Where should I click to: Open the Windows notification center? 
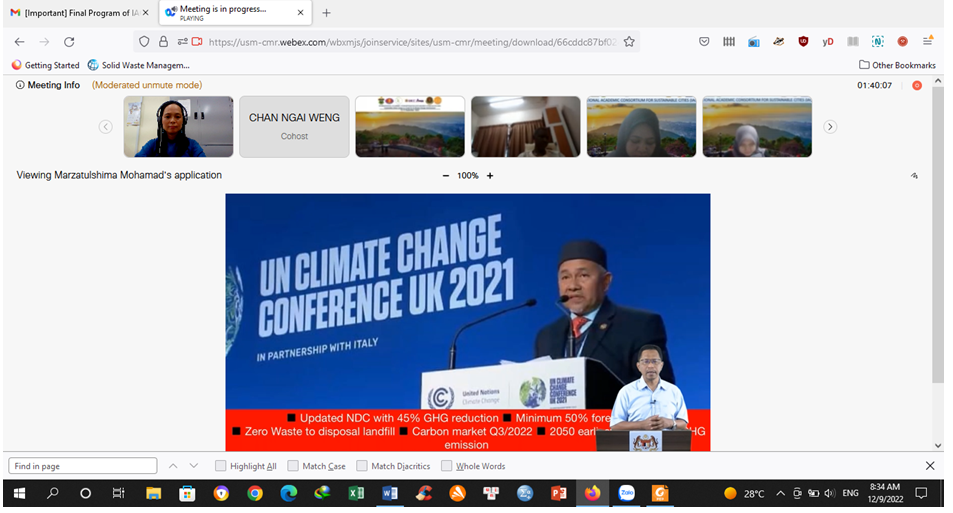pyautogui.click(x=921, y=494)
